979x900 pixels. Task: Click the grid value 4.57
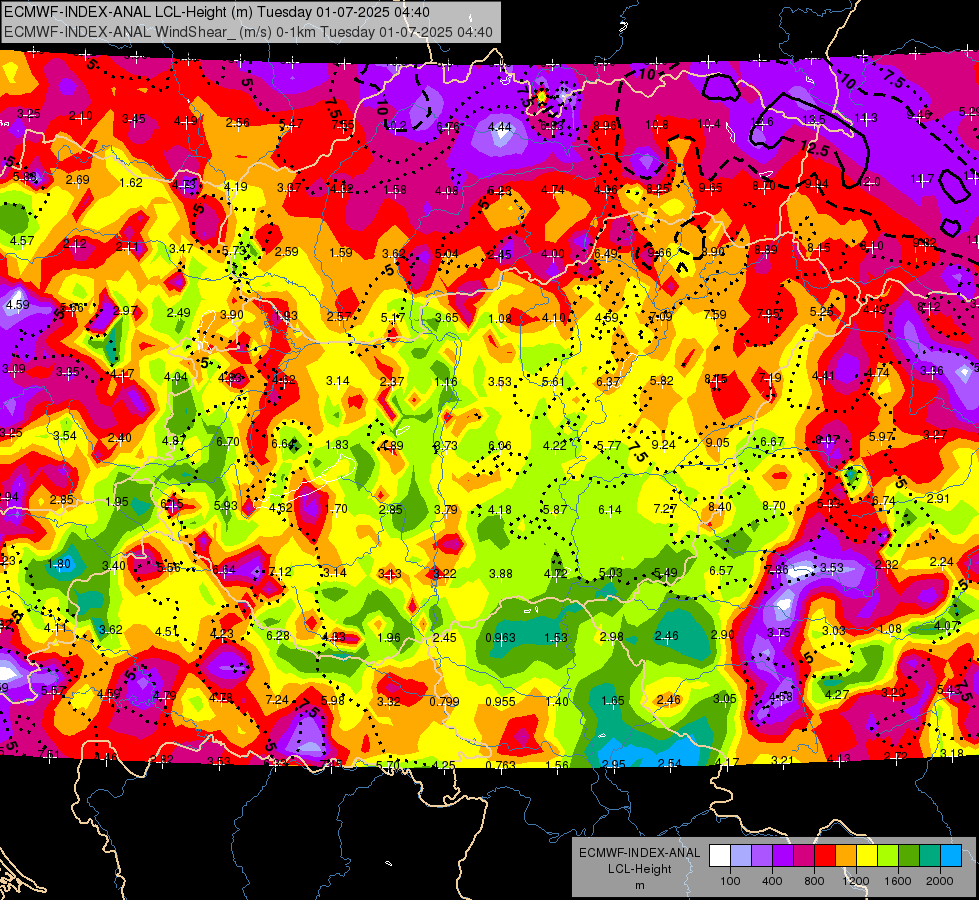tap(22, 240)
